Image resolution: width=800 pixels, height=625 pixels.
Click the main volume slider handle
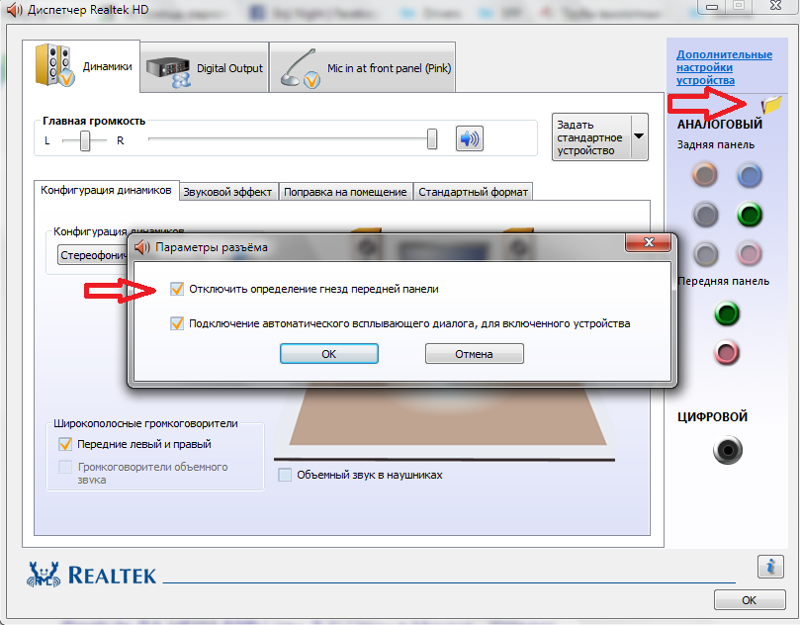[x=432, y=139]
